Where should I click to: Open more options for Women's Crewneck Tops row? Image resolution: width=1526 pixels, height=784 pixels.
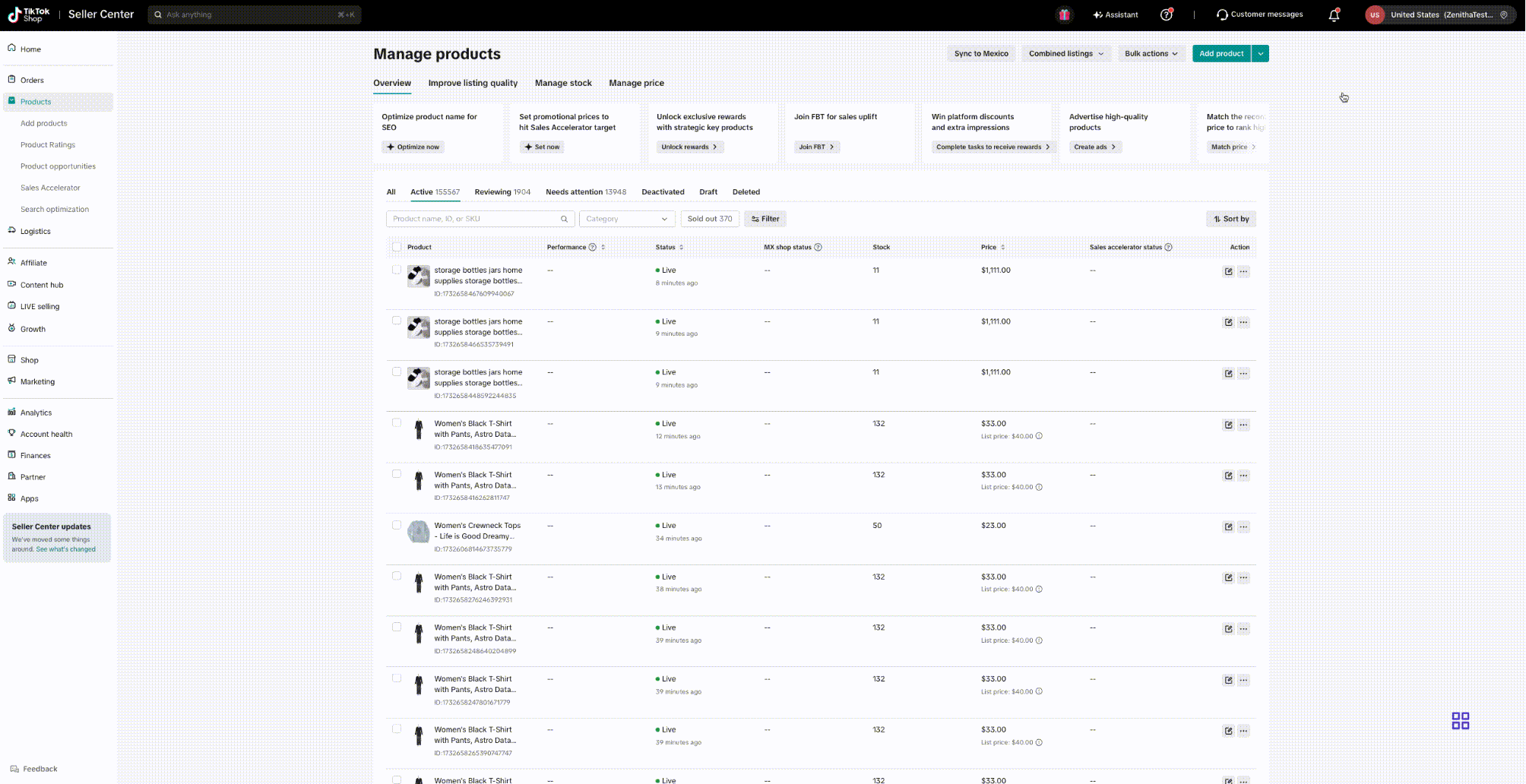pyautogui.click(x=1243, y=526)
